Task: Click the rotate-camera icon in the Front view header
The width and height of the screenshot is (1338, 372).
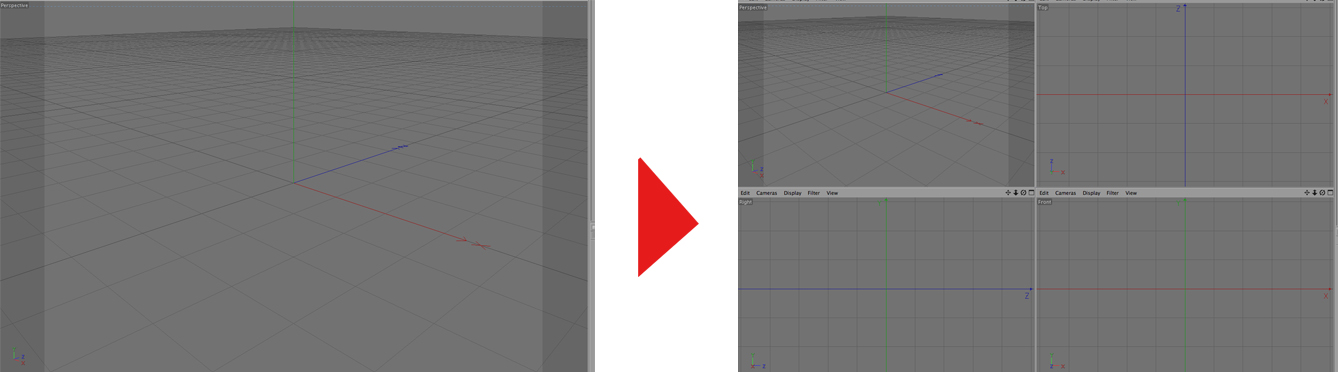Action: click(x=1322, y=193)
